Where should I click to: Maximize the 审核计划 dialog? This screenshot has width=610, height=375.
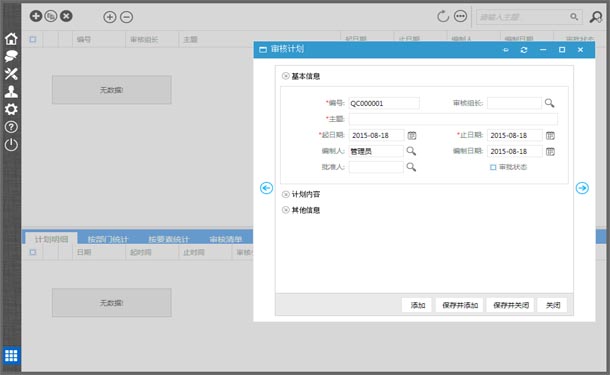(562, 50)
